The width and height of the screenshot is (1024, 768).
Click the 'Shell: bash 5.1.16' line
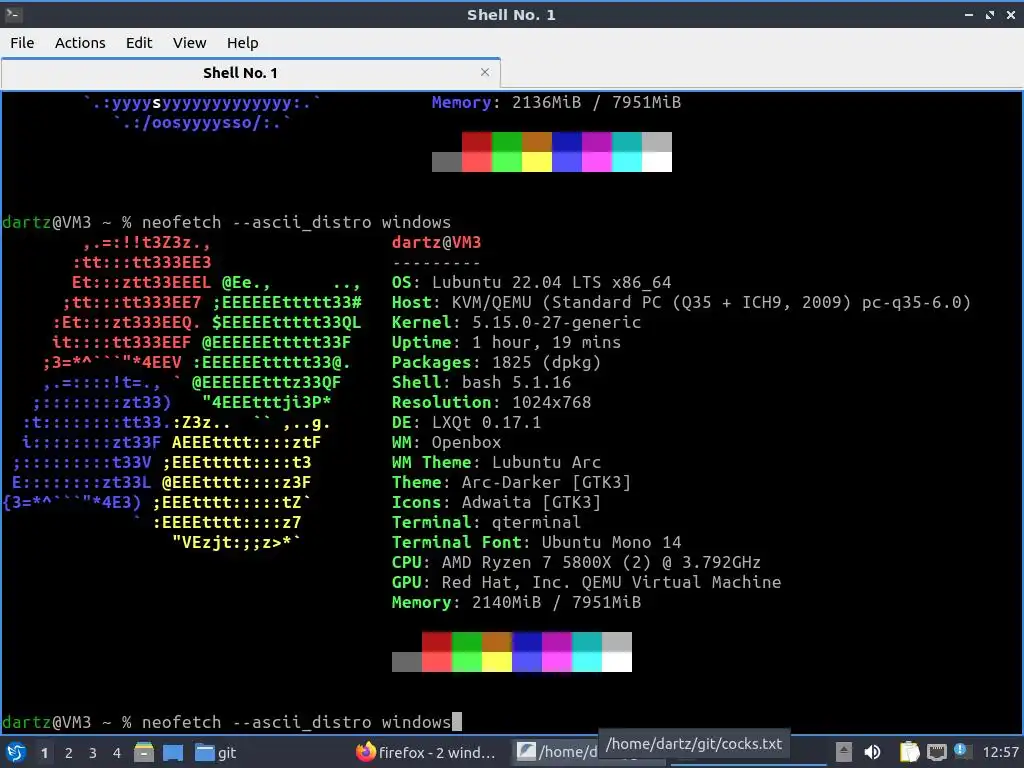(481, 382)
